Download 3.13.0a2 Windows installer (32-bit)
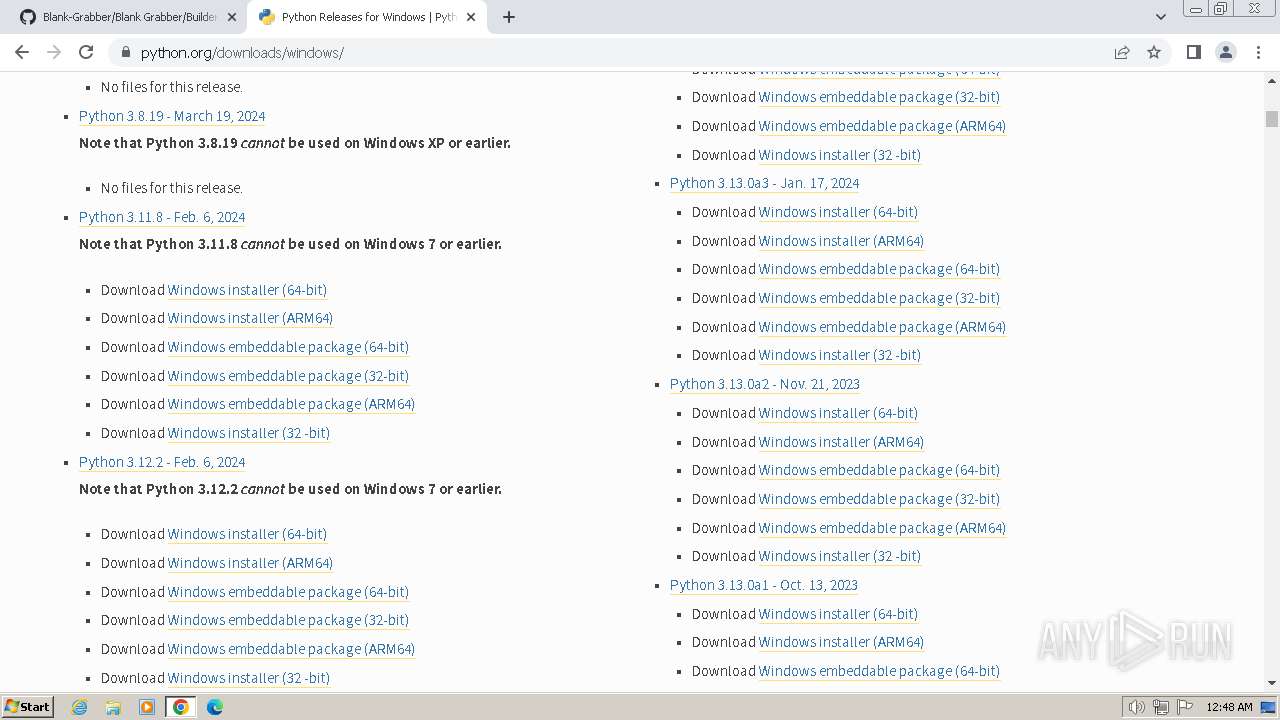The width and height of the screenshot is (1280, 720). [x=840, y=556]
